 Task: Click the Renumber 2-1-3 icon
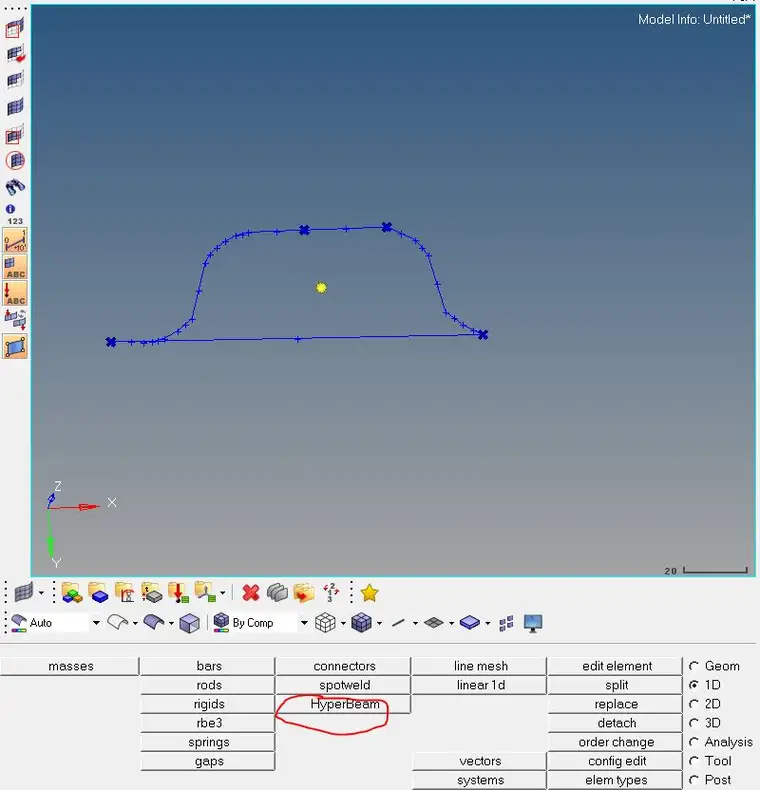tap(331, 592)
